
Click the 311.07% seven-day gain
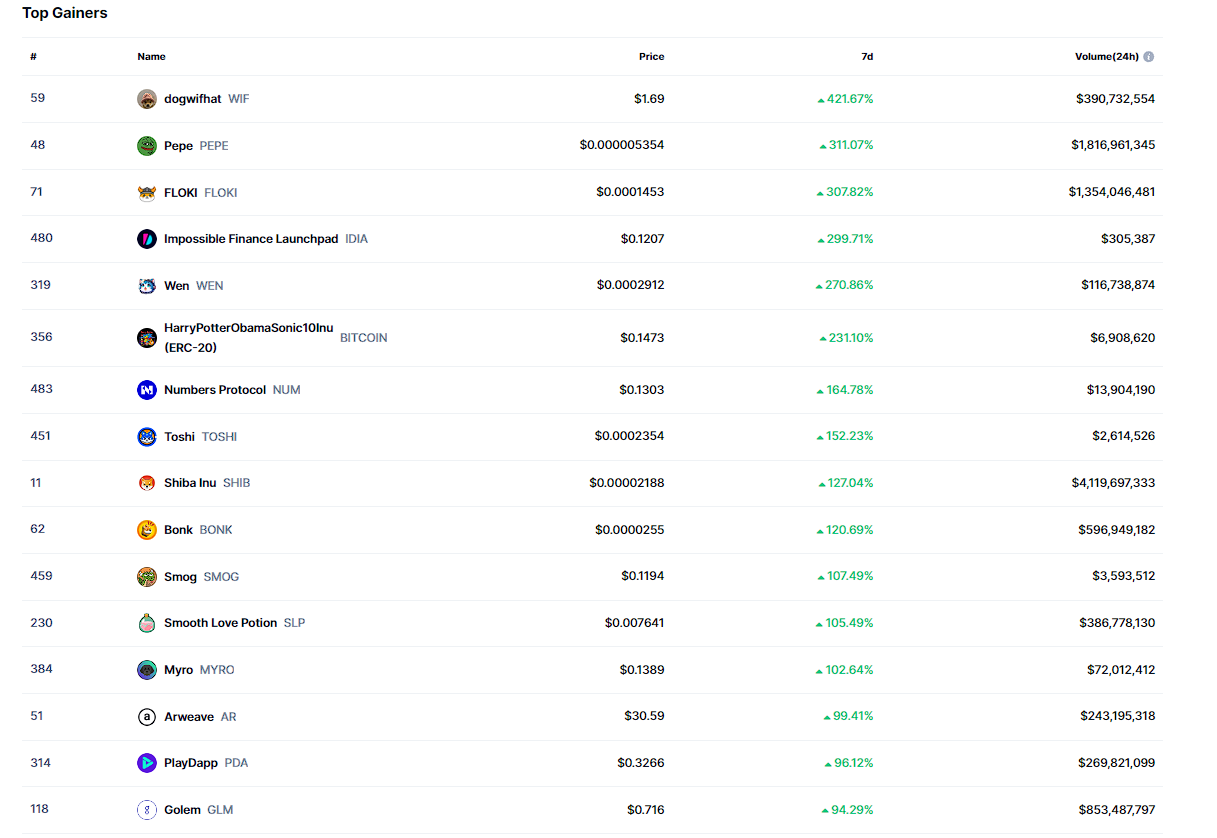tap(846, 146)
